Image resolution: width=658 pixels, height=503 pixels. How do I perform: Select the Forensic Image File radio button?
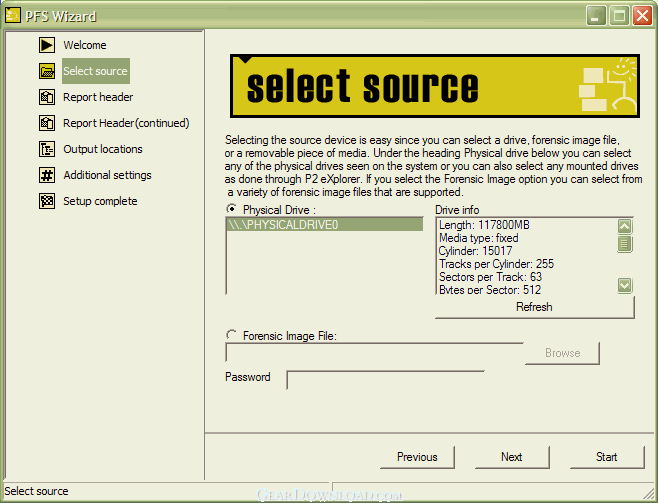[x=231, y=335]
